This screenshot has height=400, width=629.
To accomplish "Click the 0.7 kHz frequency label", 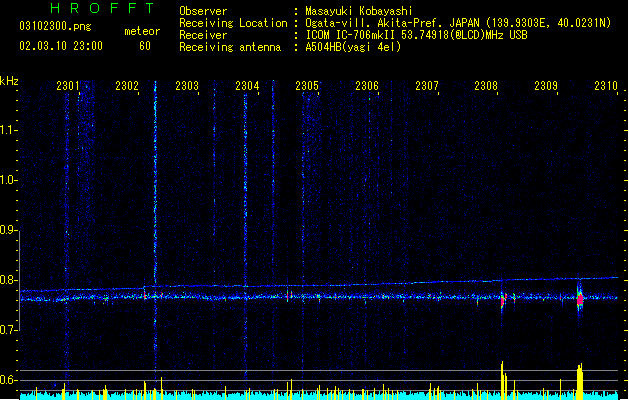I will click(9, 330).
